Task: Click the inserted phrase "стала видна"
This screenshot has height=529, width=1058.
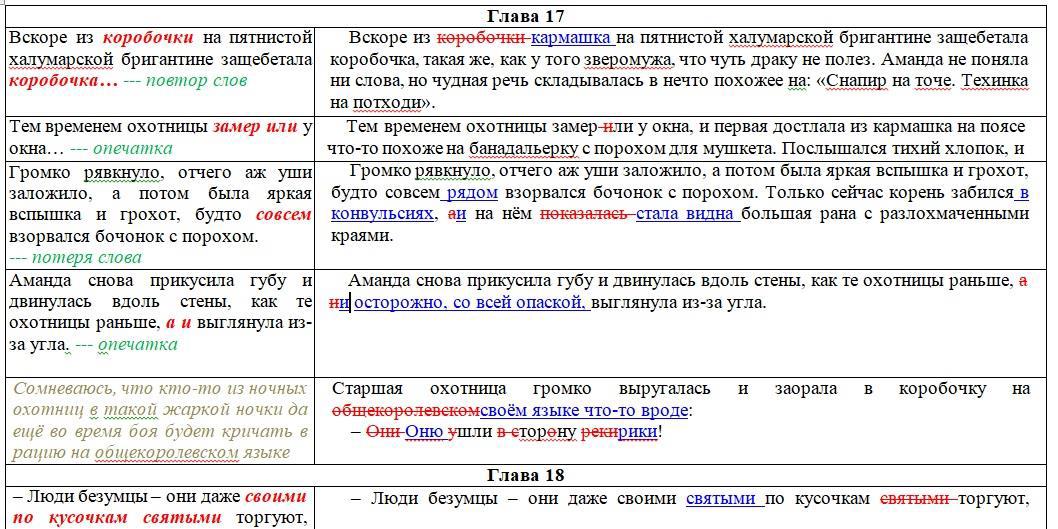Action: pos(686,215)
